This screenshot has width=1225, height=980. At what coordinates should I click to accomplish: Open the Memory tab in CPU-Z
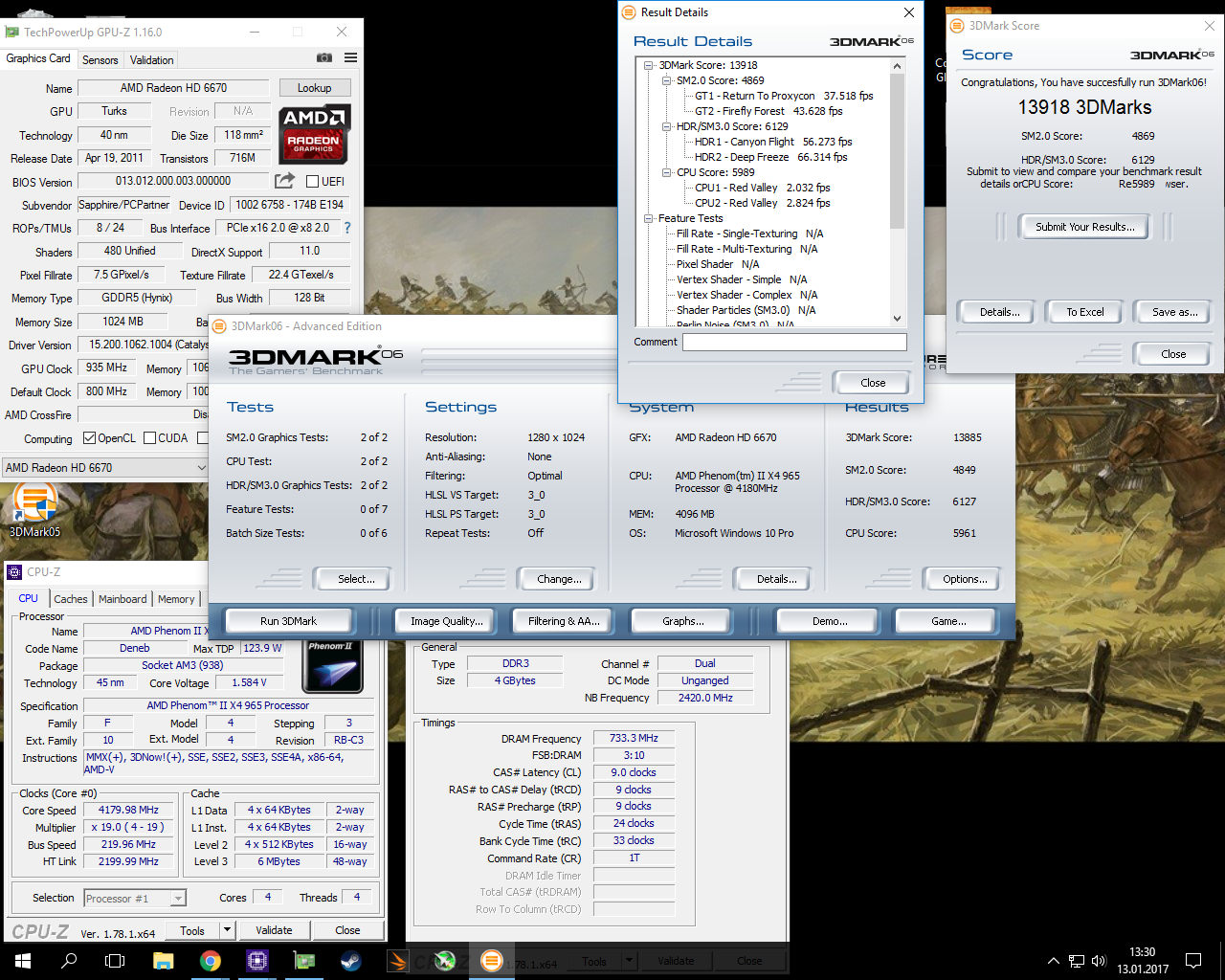coord(176,599)
